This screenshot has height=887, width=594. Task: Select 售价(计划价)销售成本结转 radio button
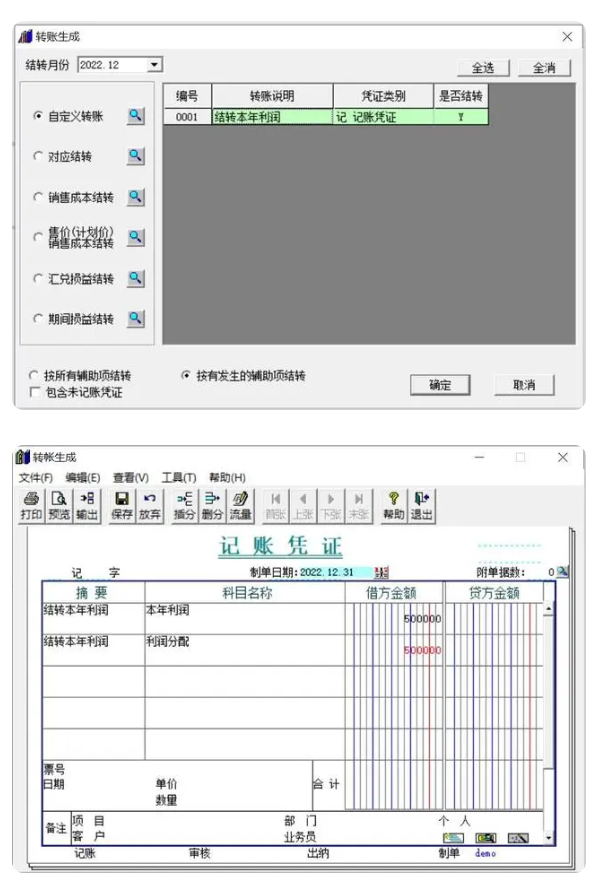tap(38, 237)
